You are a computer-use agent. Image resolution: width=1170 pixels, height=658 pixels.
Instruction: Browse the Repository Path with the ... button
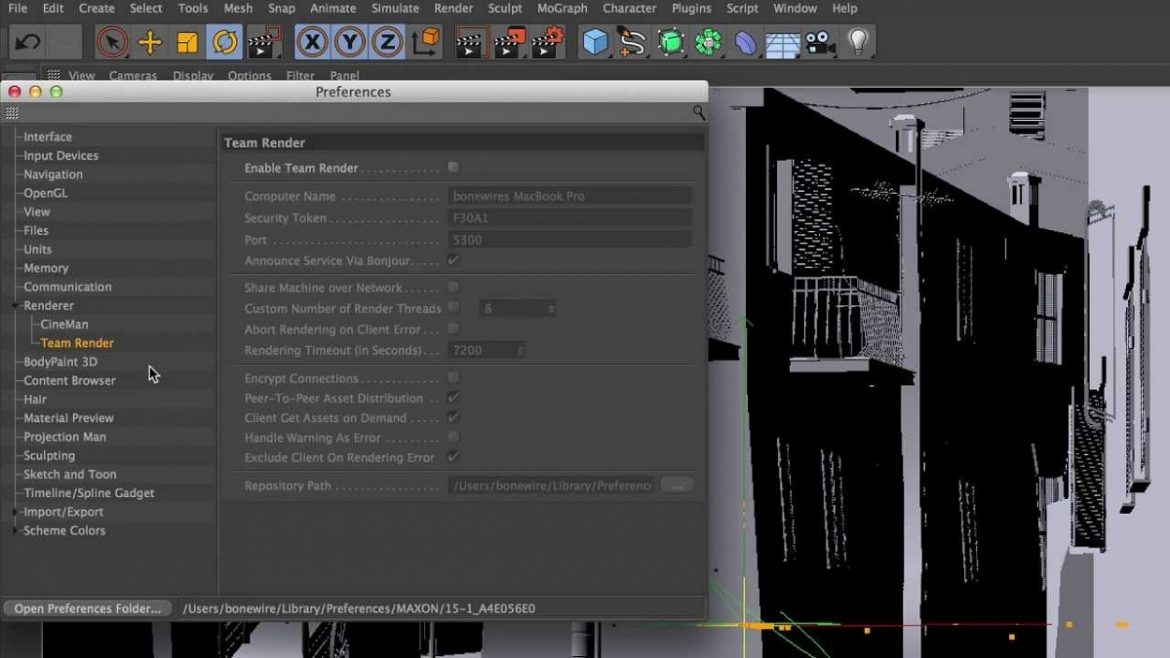pos(676,484)
